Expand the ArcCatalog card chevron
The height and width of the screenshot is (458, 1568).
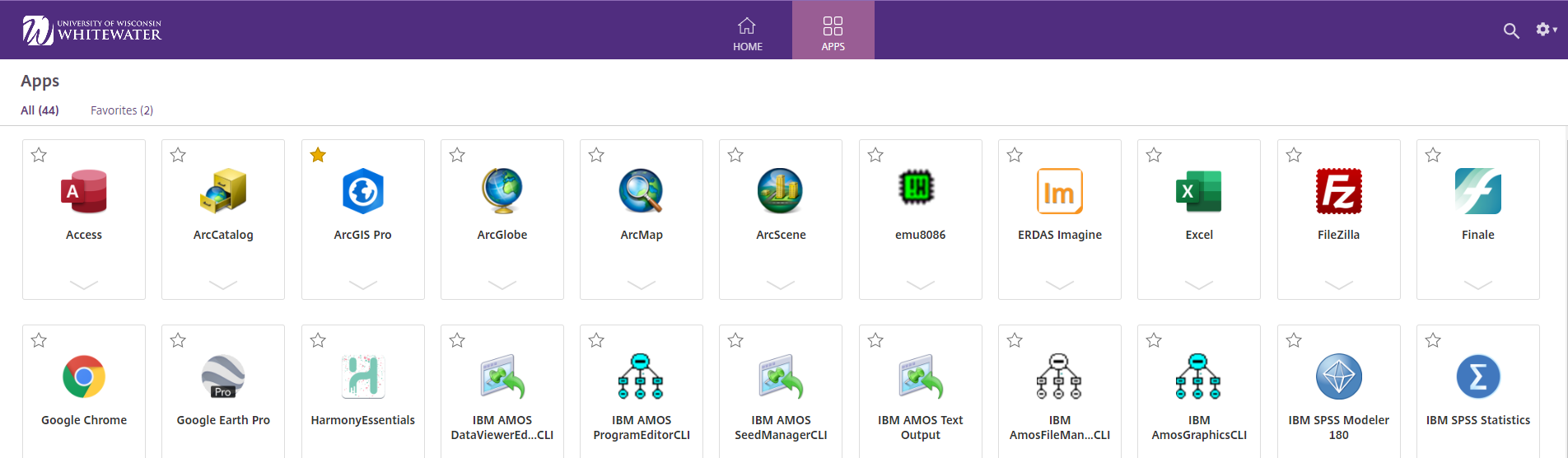click(x=223, y=285)
